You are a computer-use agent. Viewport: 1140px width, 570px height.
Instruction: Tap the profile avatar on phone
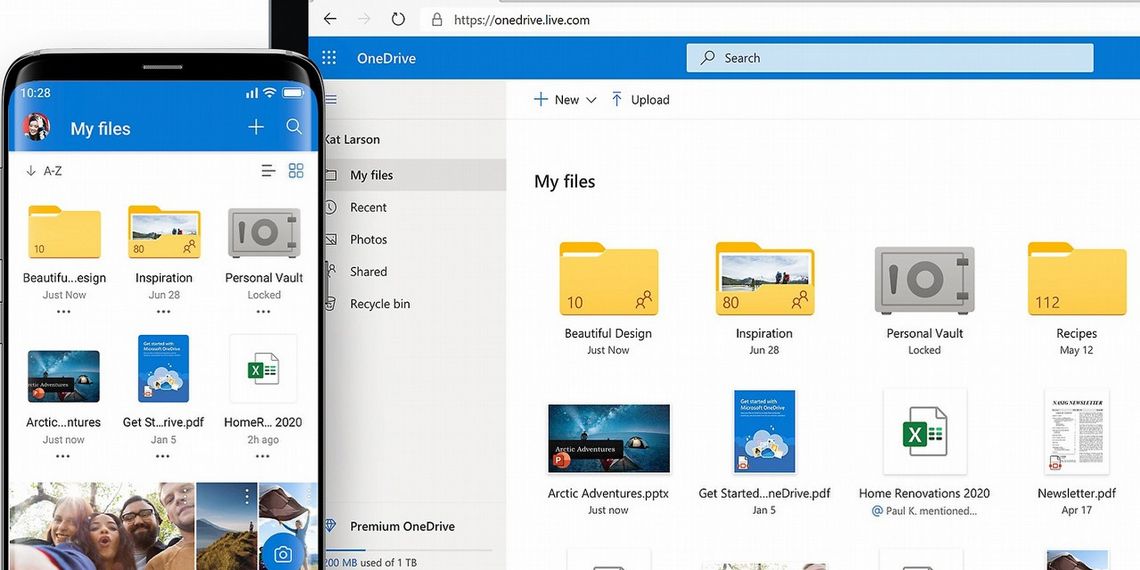[x=36, y=127]
